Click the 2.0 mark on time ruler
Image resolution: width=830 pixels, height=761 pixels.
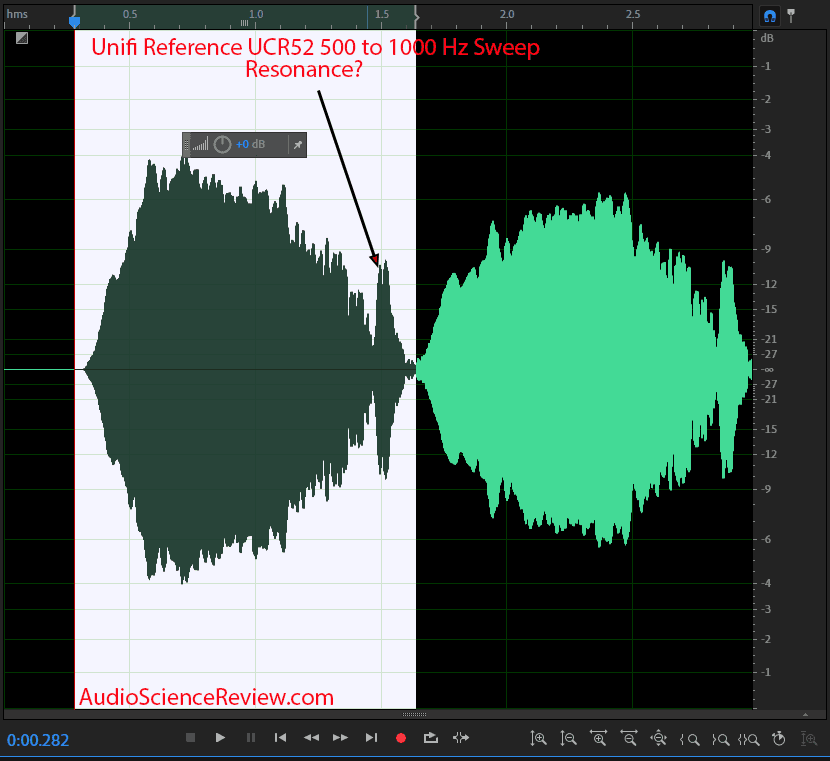tap(507, 14)
